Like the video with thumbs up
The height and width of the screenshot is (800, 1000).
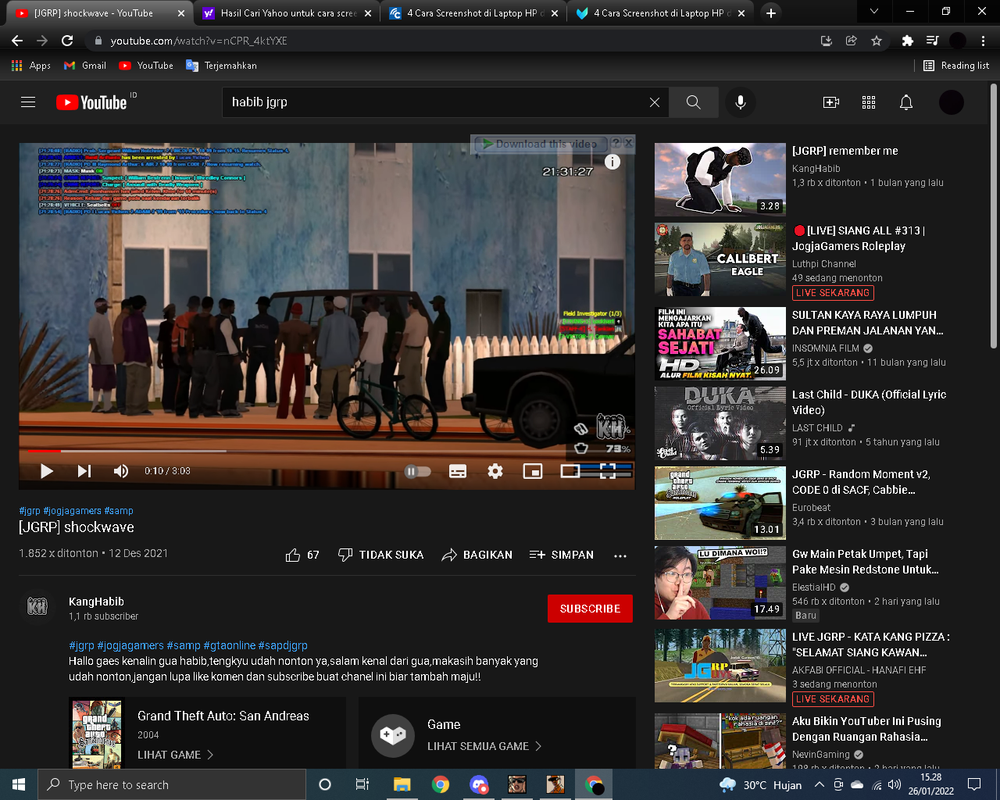pyautogui.click(x=302, y=555)
